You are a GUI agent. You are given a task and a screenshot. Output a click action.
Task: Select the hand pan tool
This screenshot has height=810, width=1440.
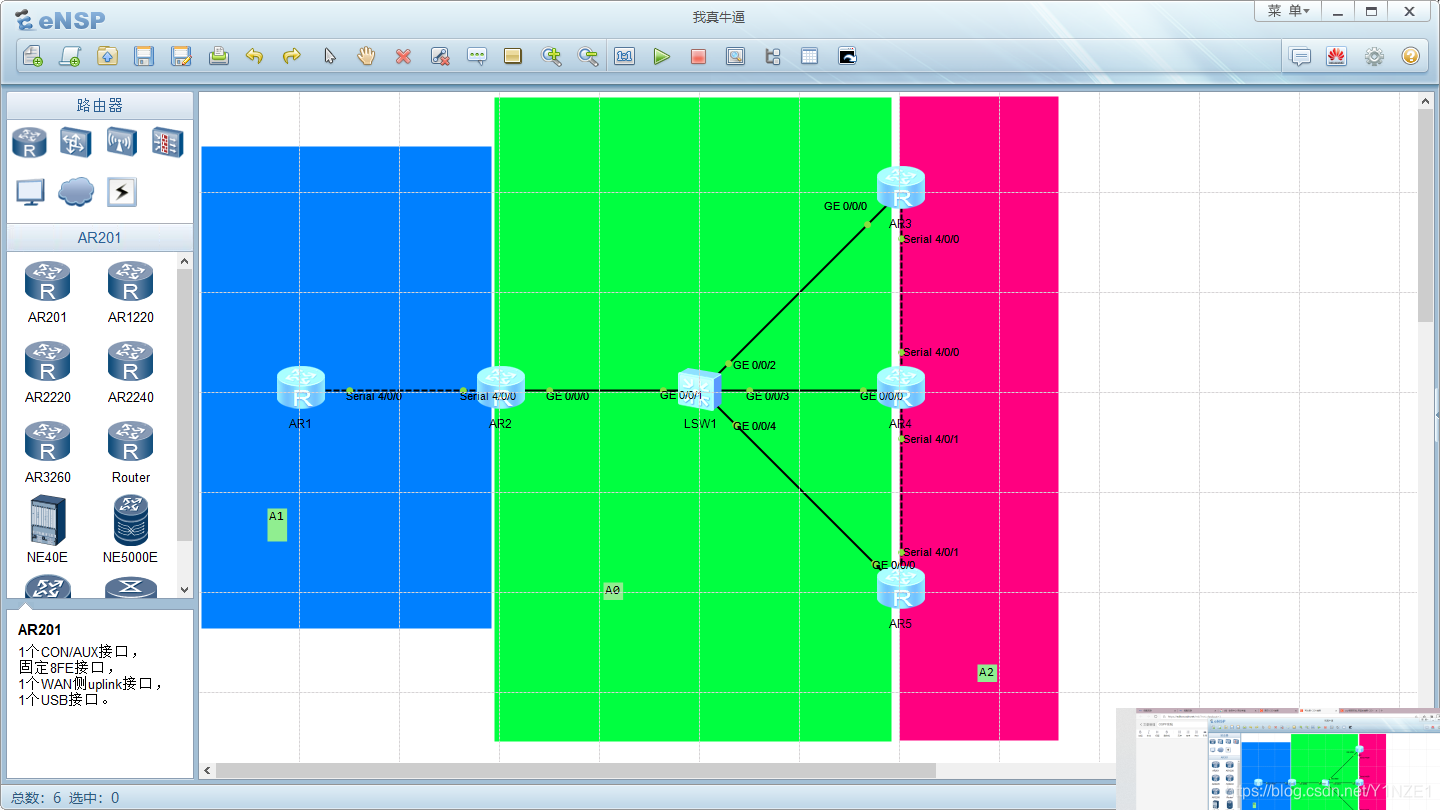pyautogui.click(x=366, y=56)
